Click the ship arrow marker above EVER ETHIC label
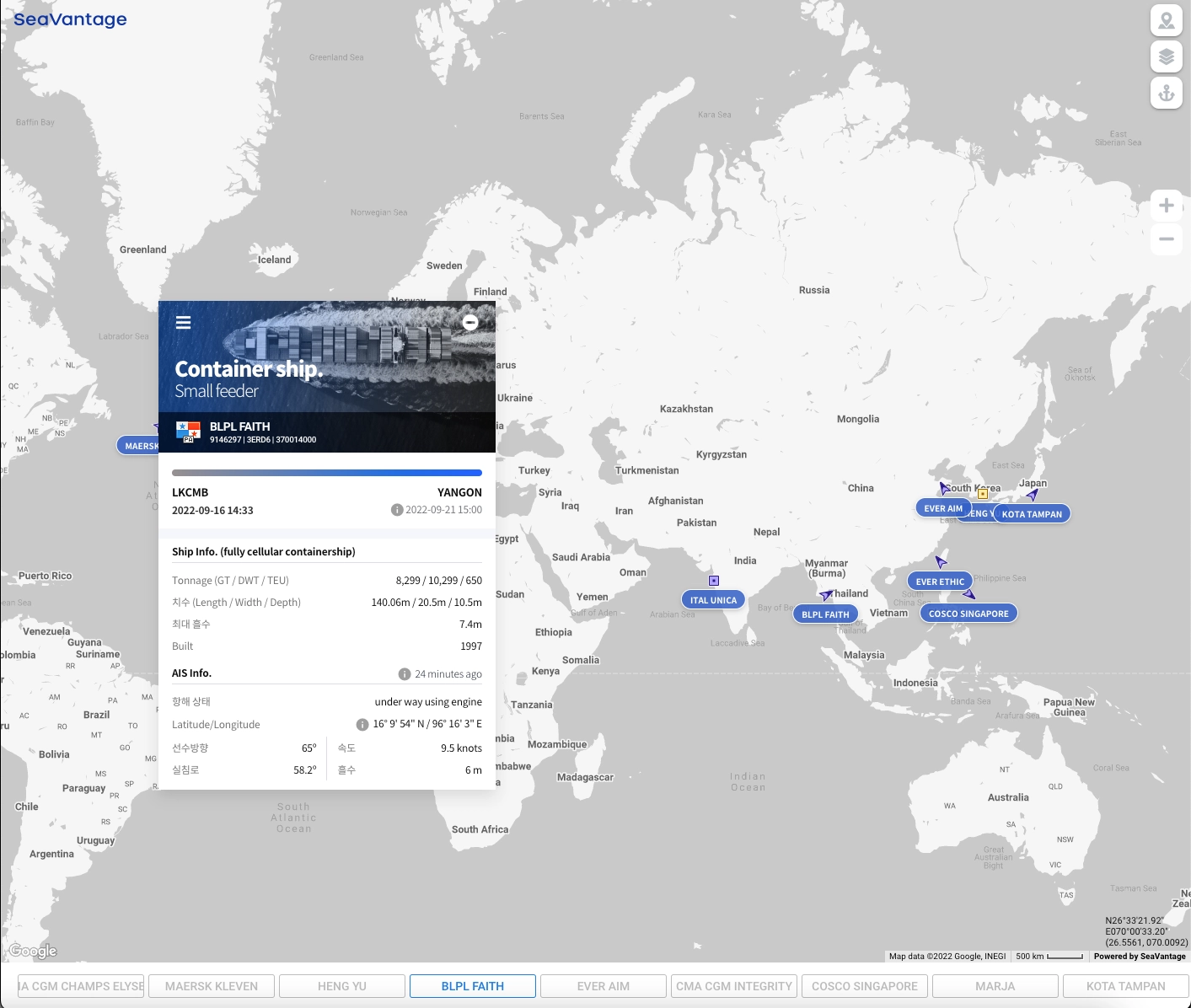This screenshot has height=1008, width=1191. coord(941,561)
